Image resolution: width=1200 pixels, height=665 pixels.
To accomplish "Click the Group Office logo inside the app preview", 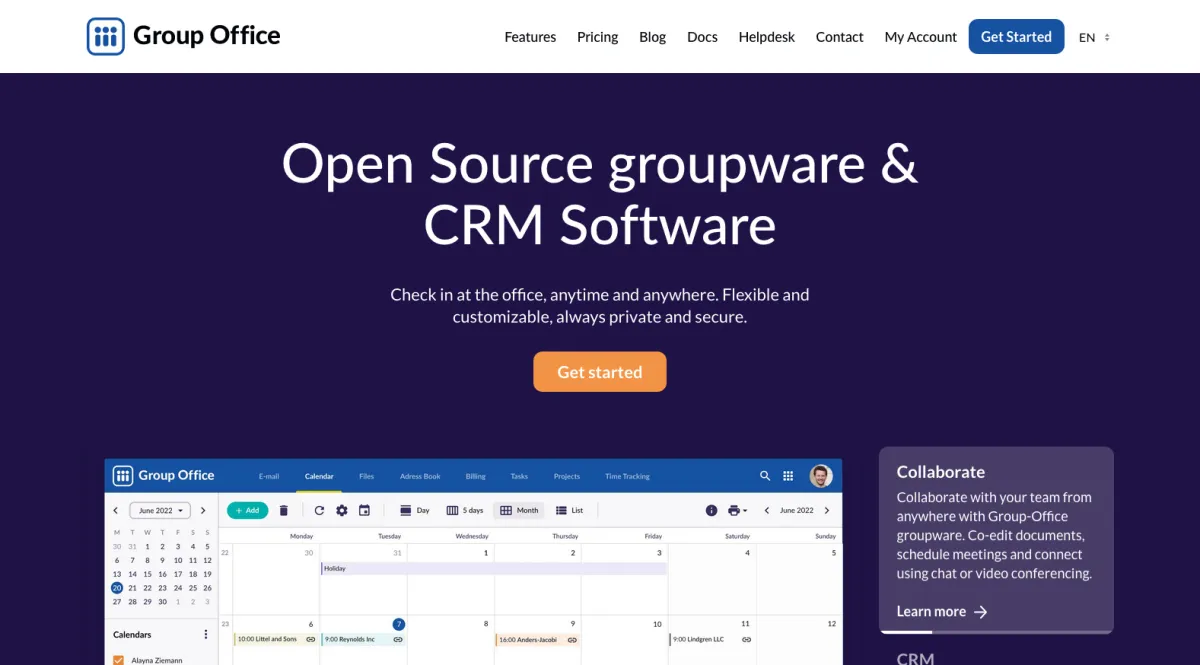I will pyautogui.click(x=164, y=475).
